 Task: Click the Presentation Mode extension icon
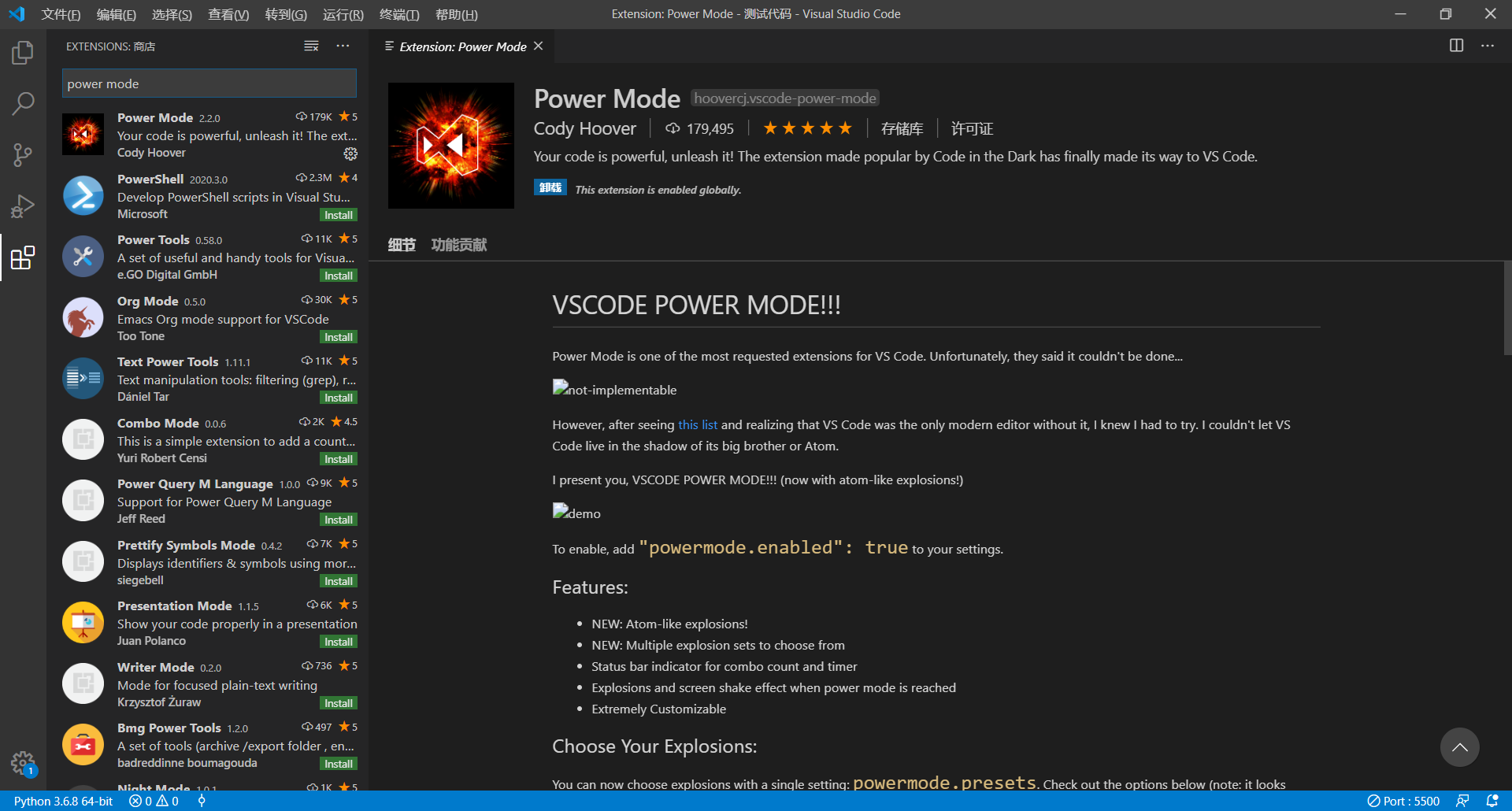pos(83,623)
